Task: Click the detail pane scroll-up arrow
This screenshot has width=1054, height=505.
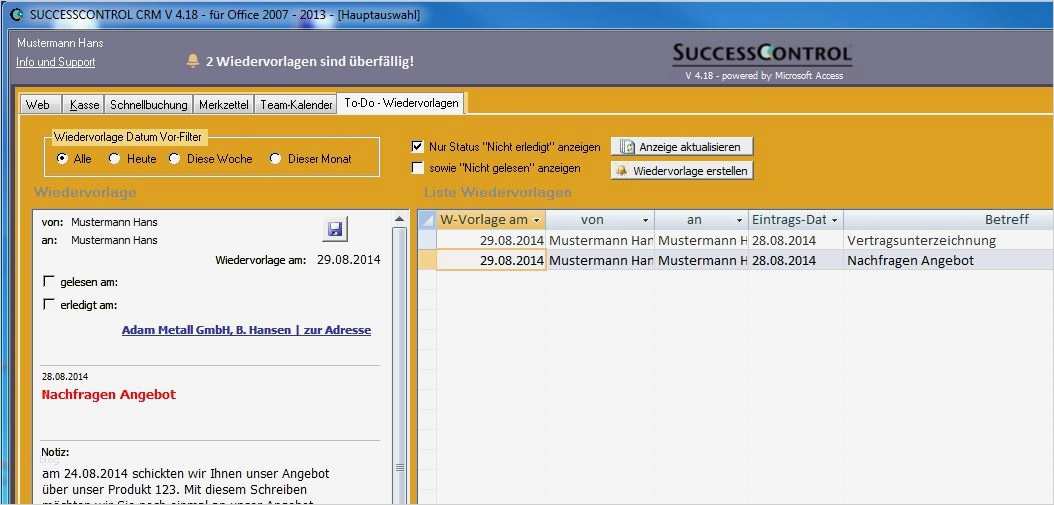Action: point(399,219)
